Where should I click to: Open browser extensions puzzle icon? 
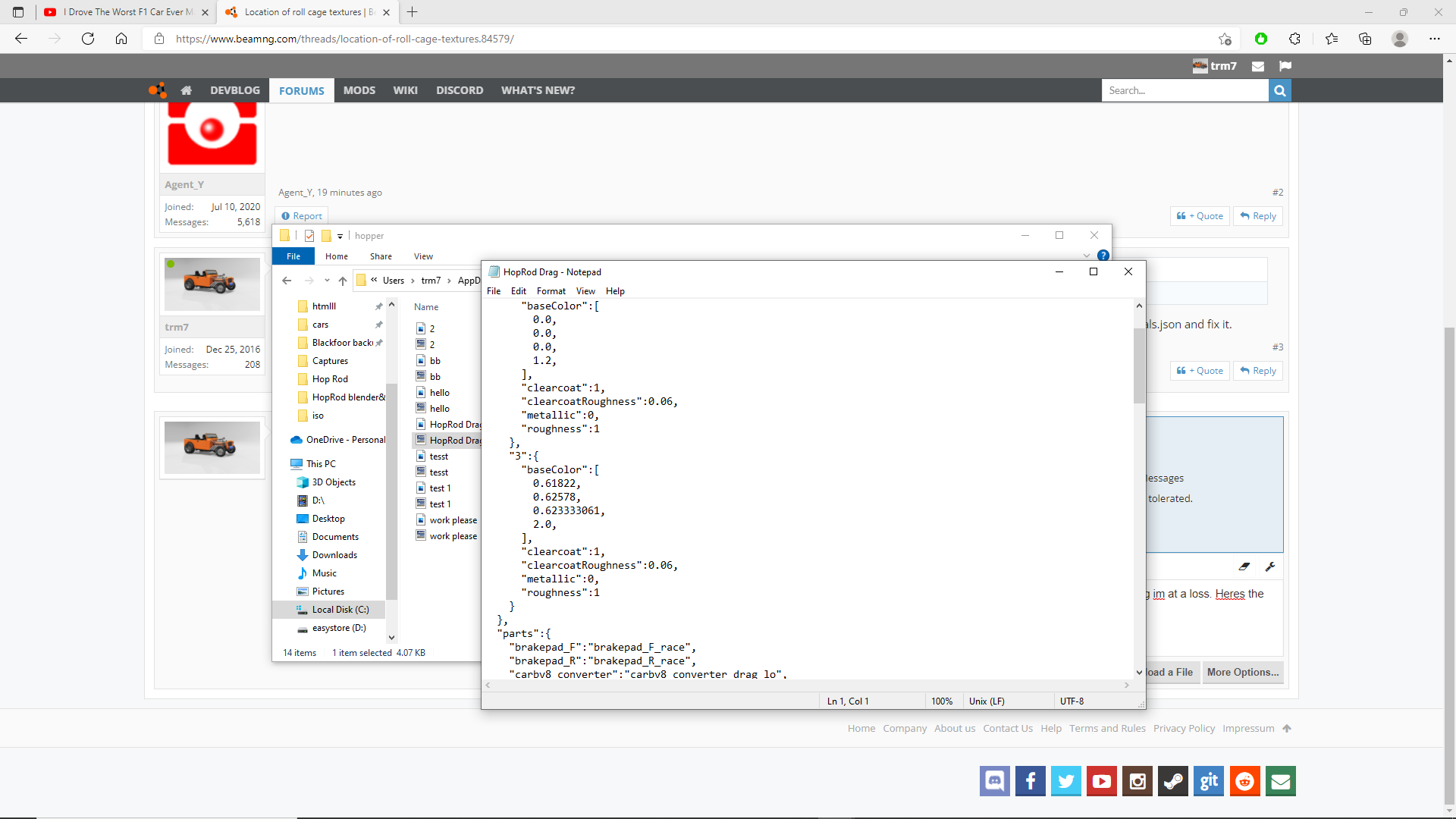[x=1294, y=39]
